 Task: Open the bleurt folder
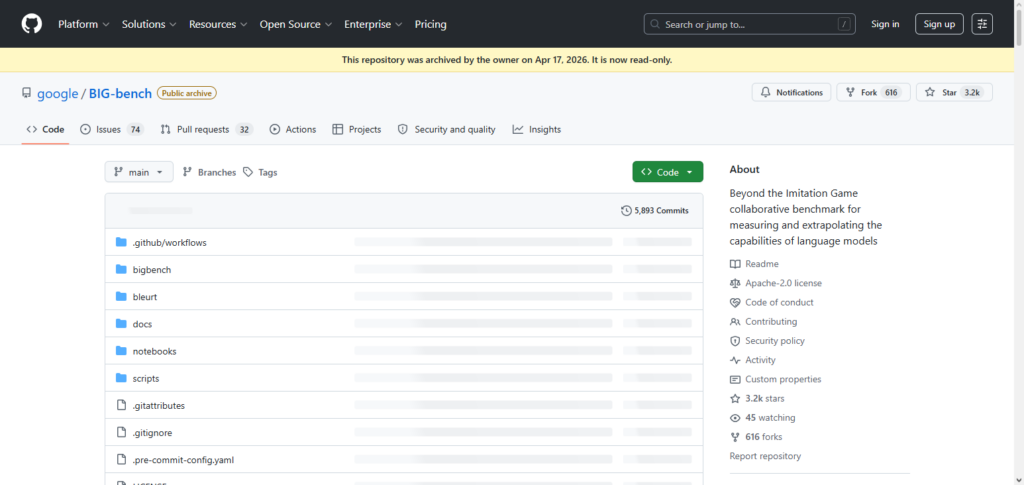[x=145, y=296]
